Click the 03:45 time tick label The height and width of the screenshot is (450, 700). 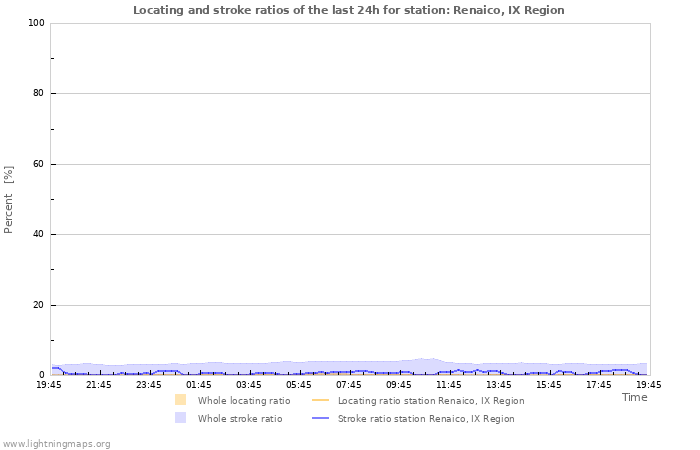[x=249, y=385]
